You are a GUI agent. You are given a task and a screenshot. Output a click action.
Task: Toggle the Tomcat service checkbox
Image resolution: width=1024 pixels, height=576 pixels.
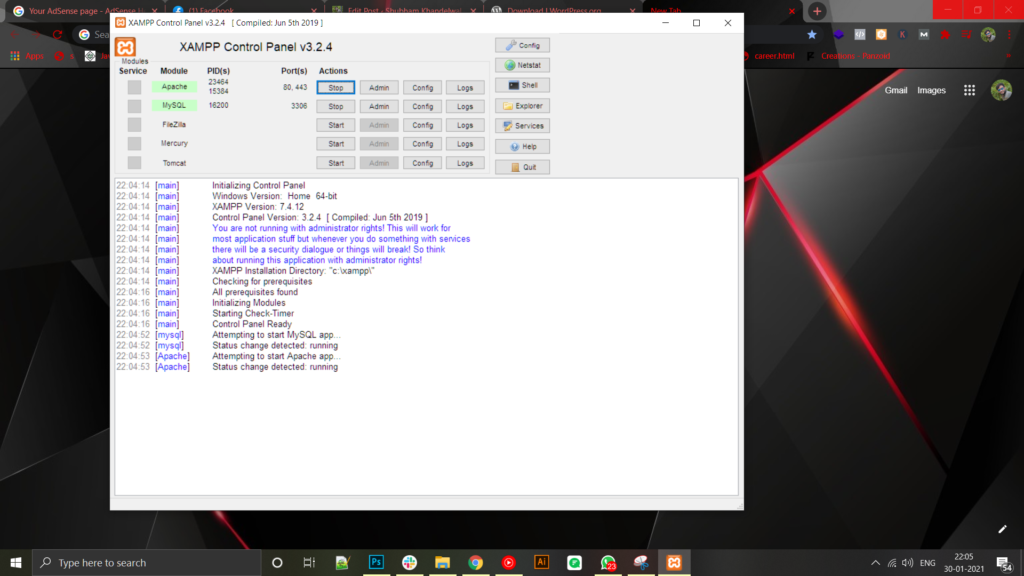coord(135,163)
